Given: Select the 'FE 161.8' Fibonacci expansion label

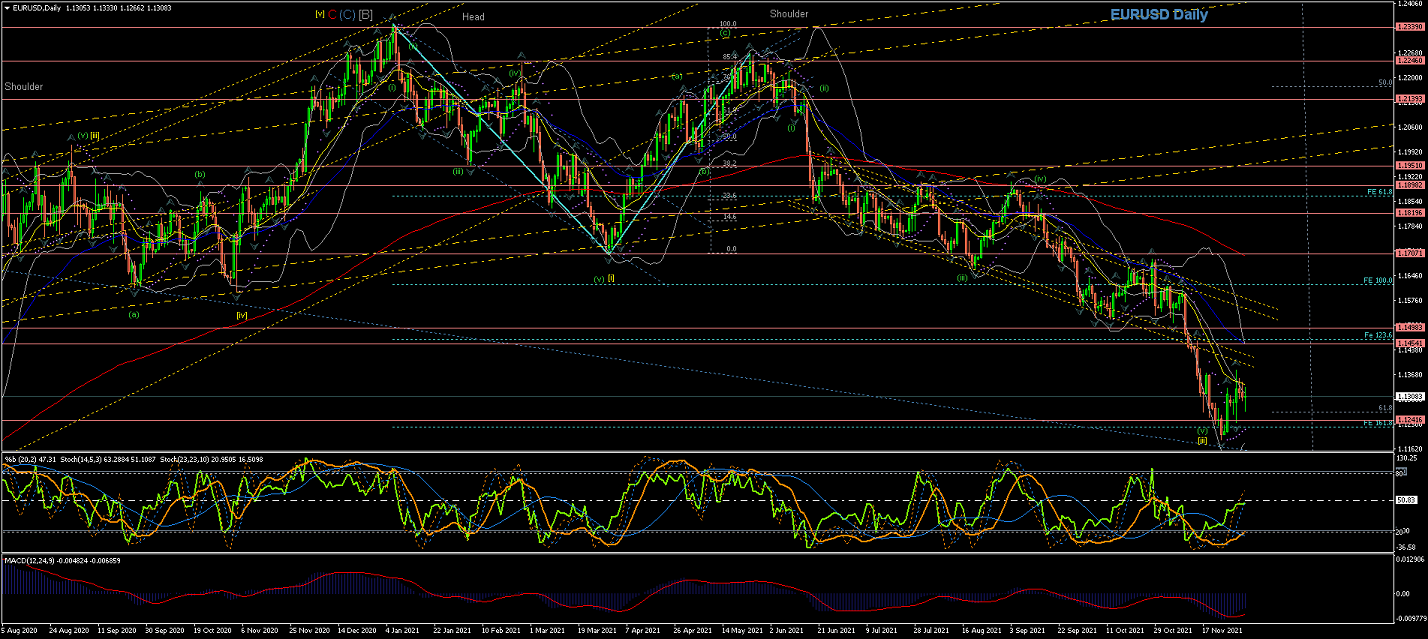Looking at the screenshot, I should click(1379, 423).
